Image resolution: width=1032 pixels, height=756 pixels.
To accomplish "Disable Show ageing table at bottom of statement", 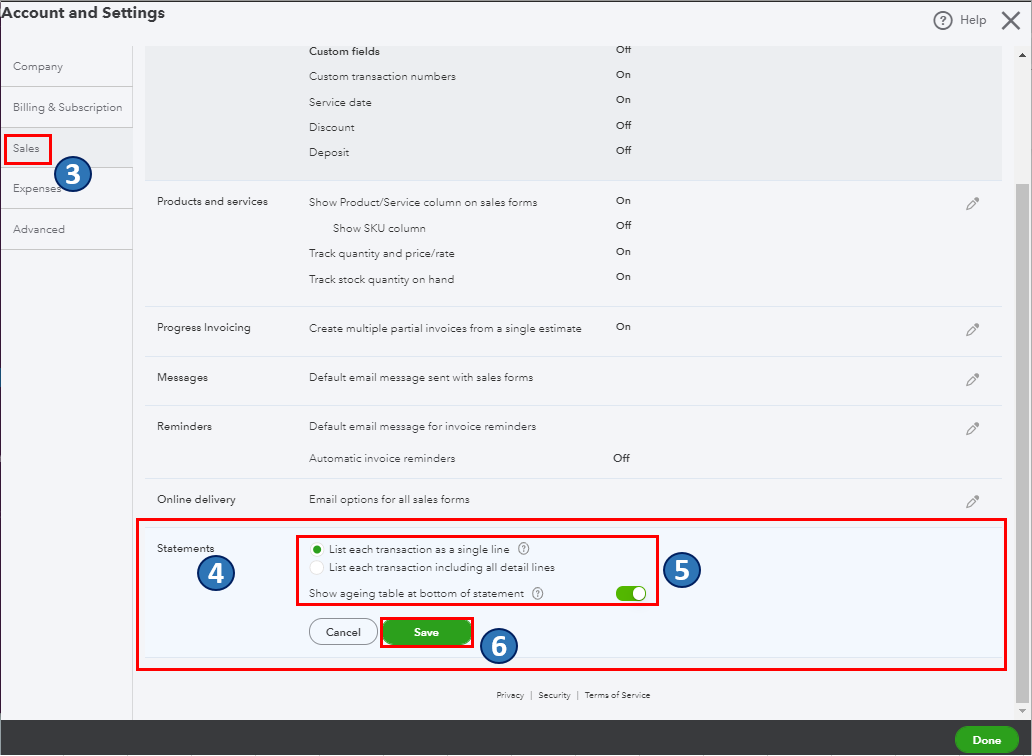I will point(633,593).
